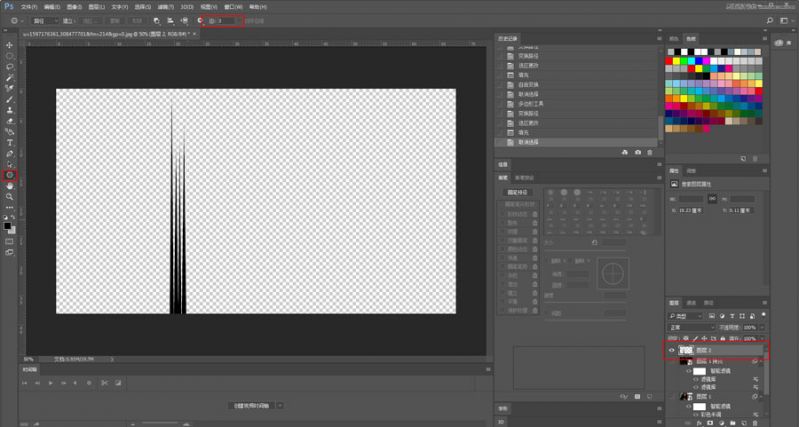Create new snapshot with camera icon
799x427 pixels.
tap(638, 152)
